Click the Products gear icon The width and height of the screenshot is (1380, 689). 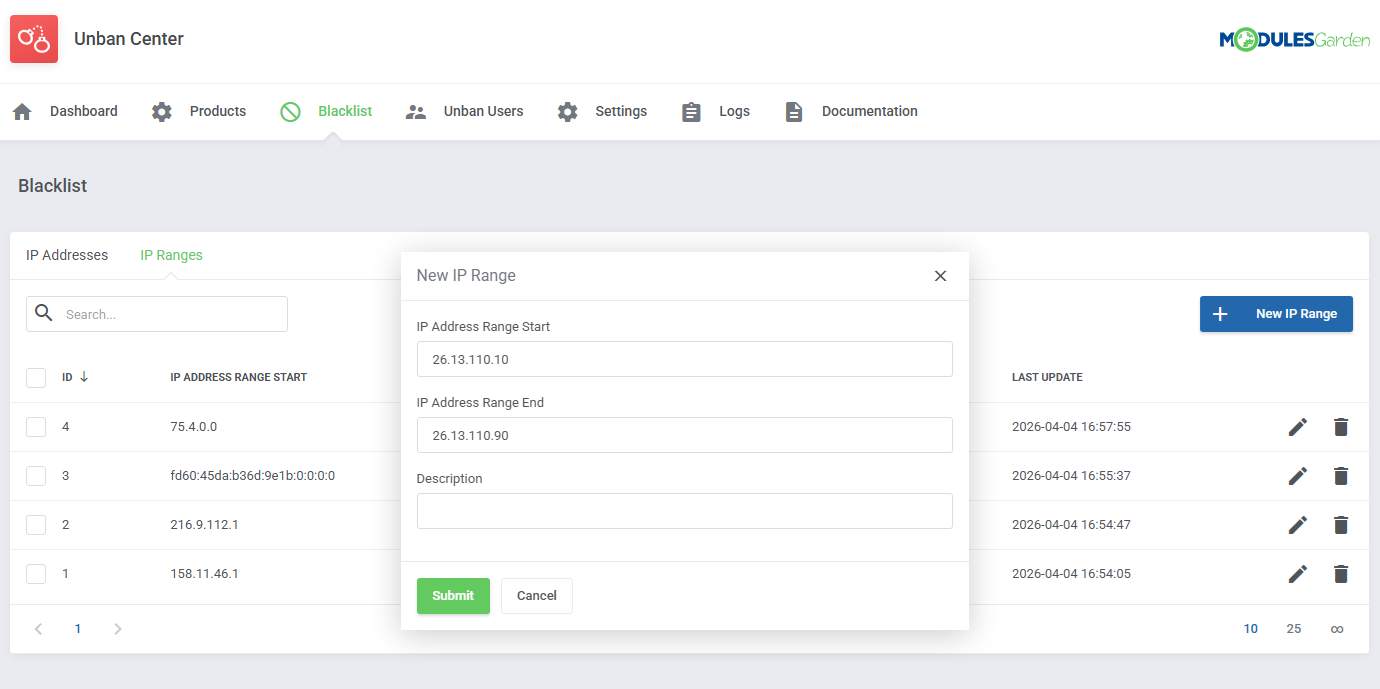[x=161, y=112]
